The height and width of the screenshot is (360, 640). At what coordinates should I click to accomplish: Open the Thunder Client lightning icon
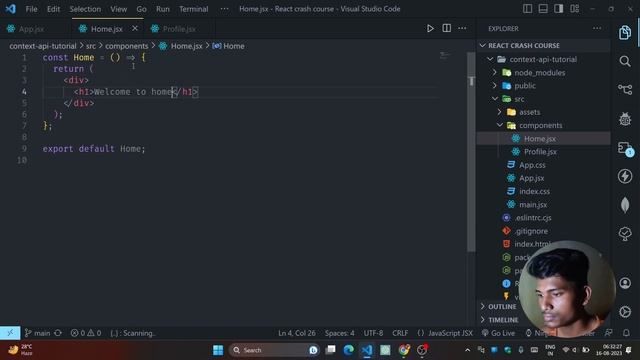coord(625,176)
